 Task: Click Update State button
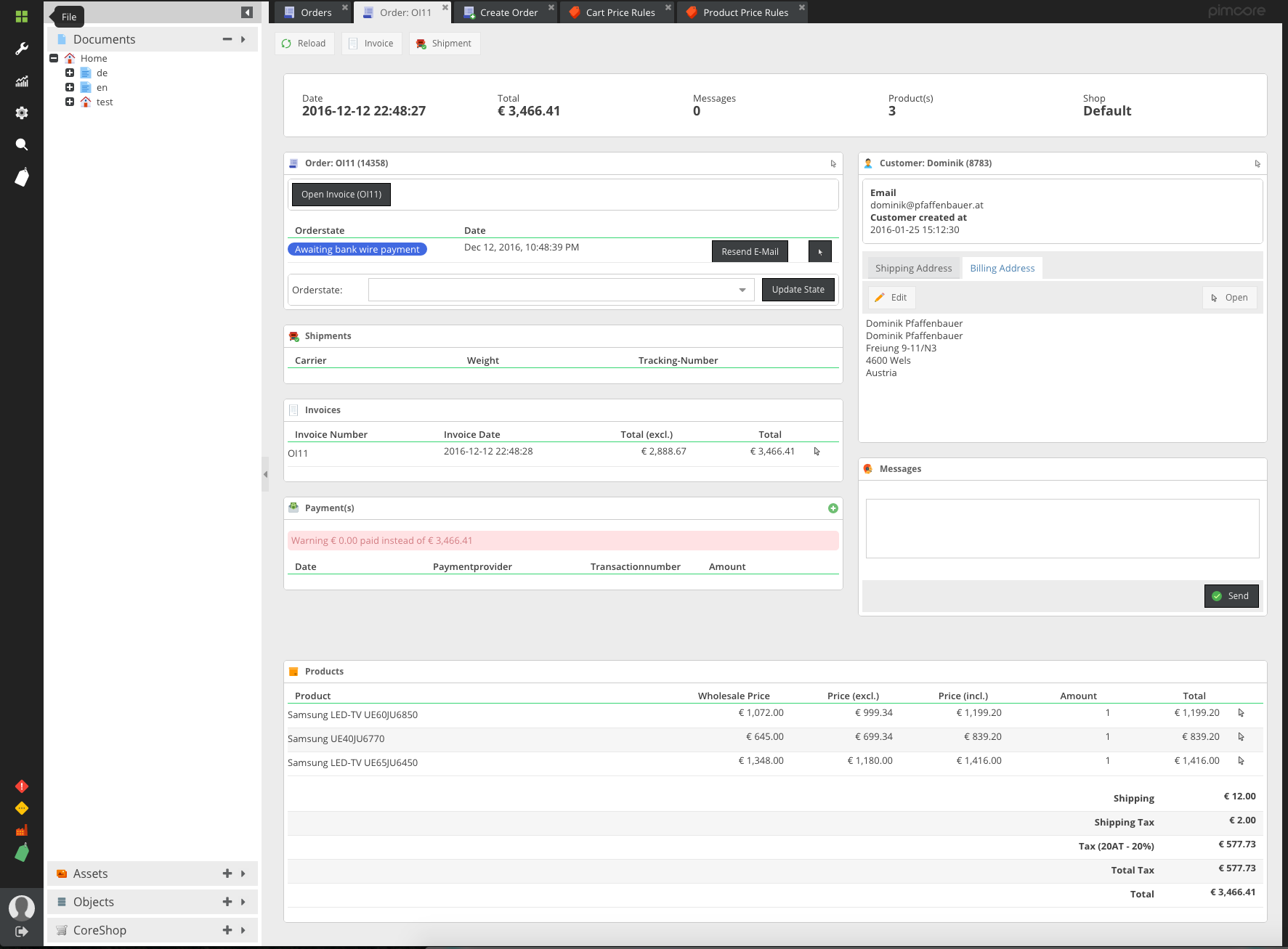click(798, 289)
